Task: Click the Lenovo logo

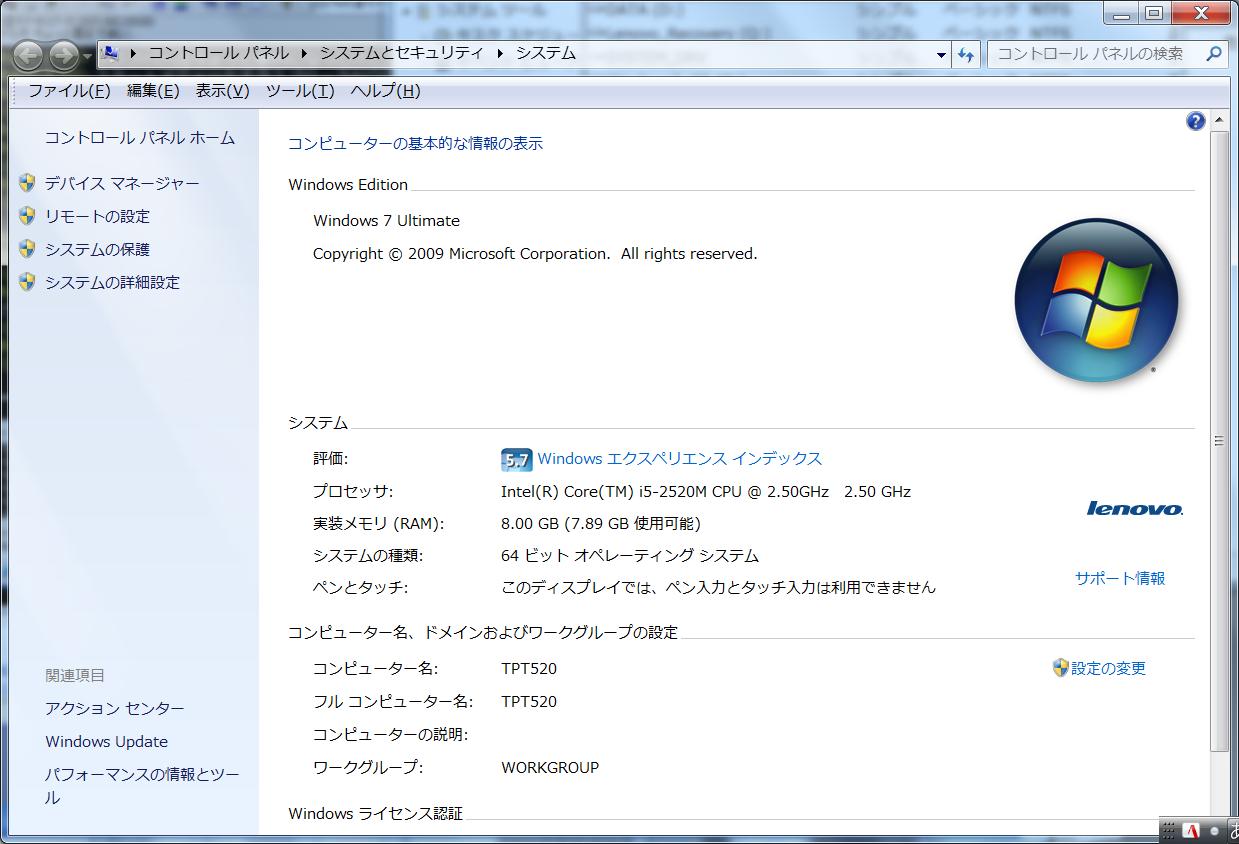Action: click(1135, 509)
